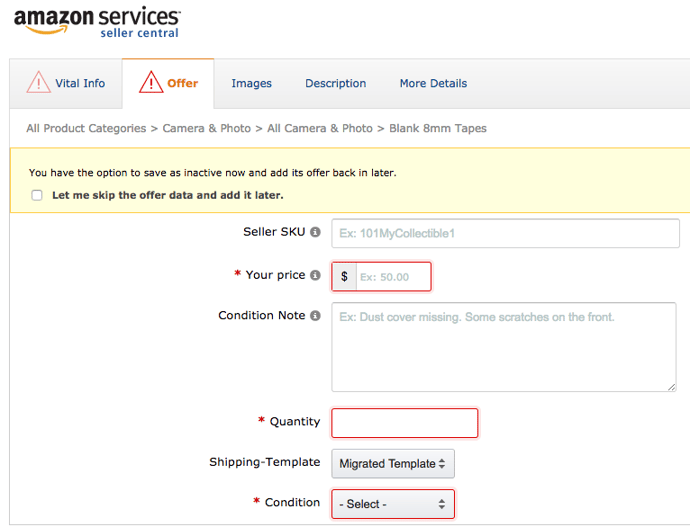This screenshot has width=690, height=527.
Task: Open the Shipping-Template Migrated Template dropdown
Action: [x=393, y=464]
